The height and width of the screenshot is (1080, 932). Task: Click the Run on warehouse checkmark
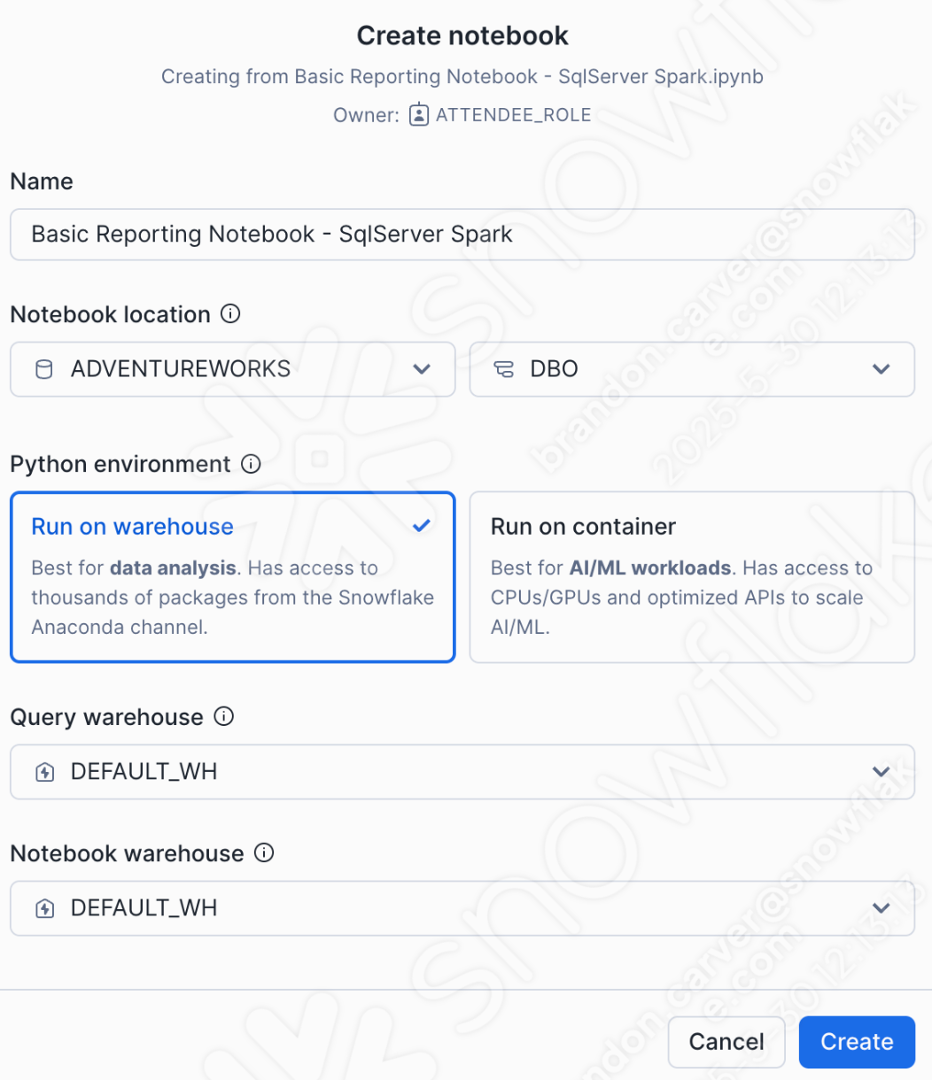(x=422, y=526)
